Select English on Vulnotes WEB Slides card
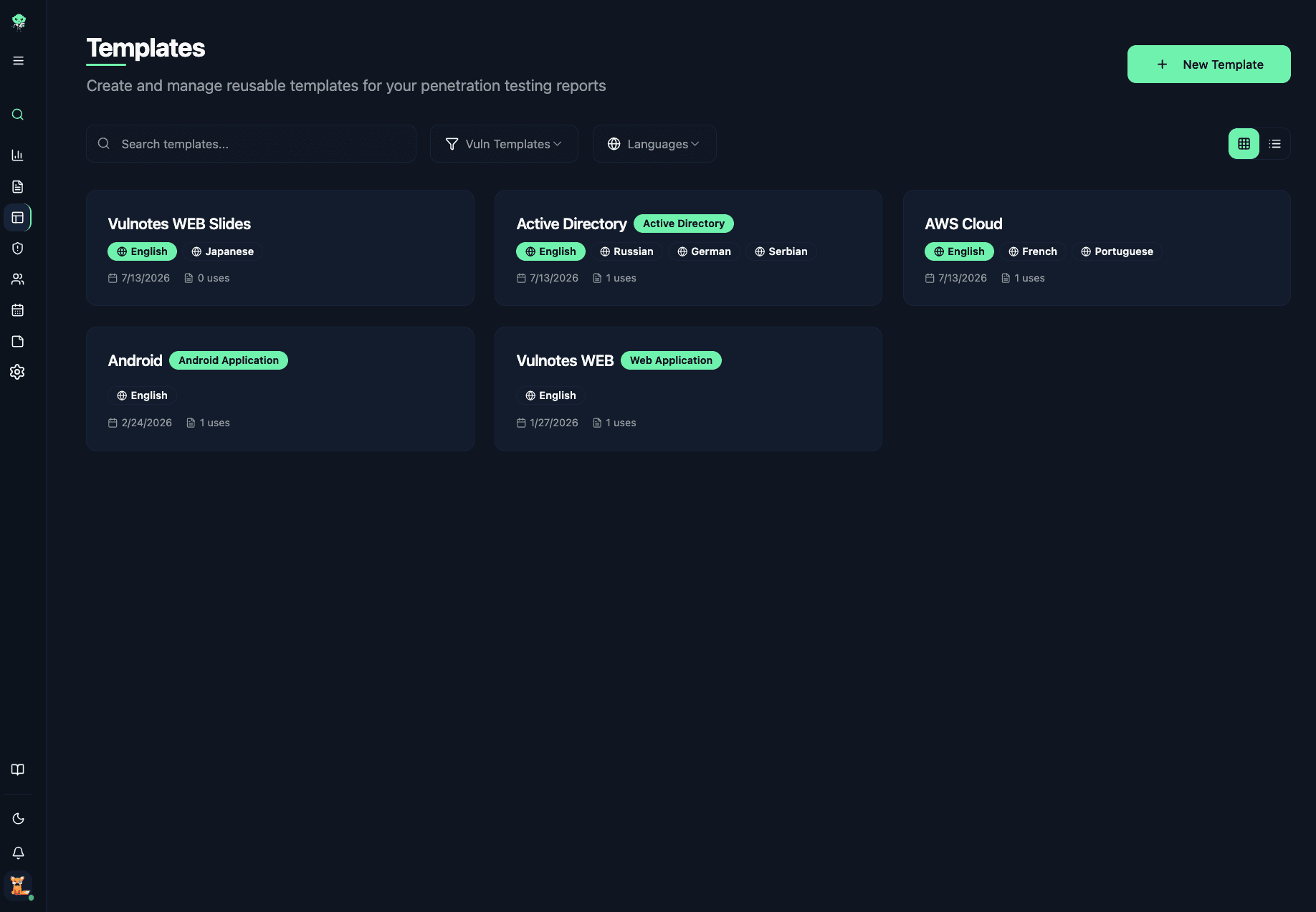 coord(142,251)
